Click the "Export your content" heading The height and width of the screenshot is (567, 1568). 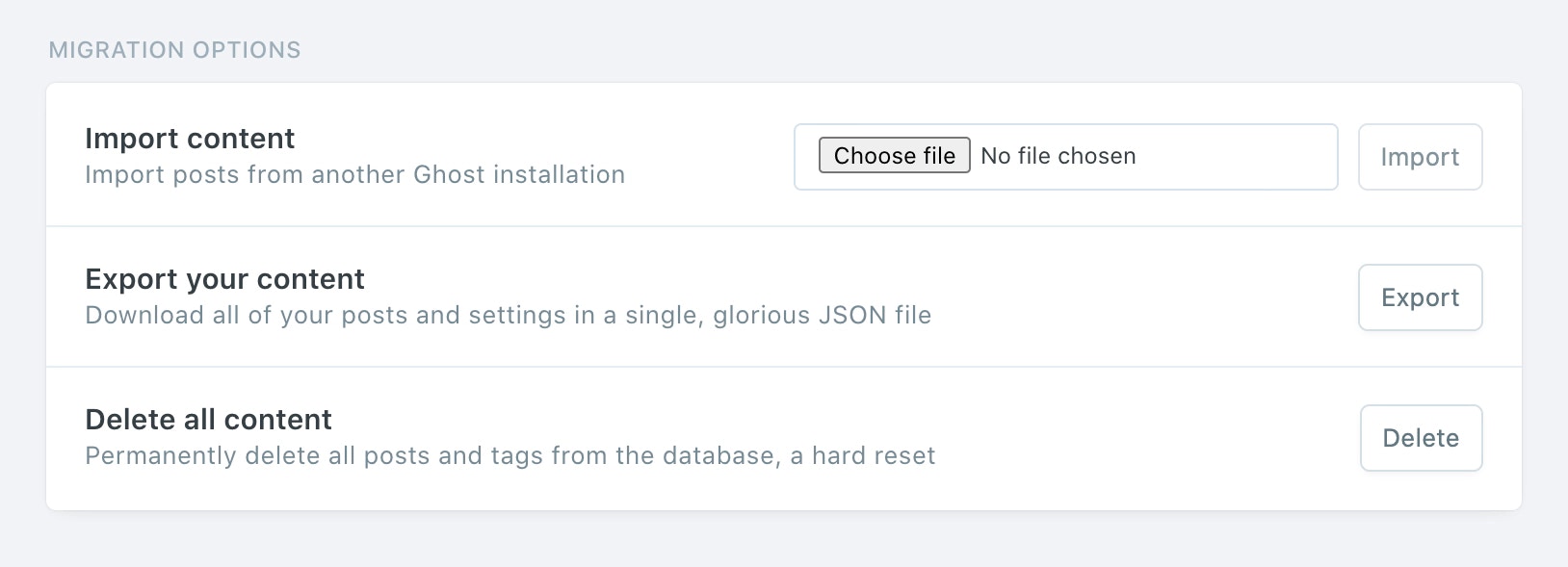(x=224, y=279)
